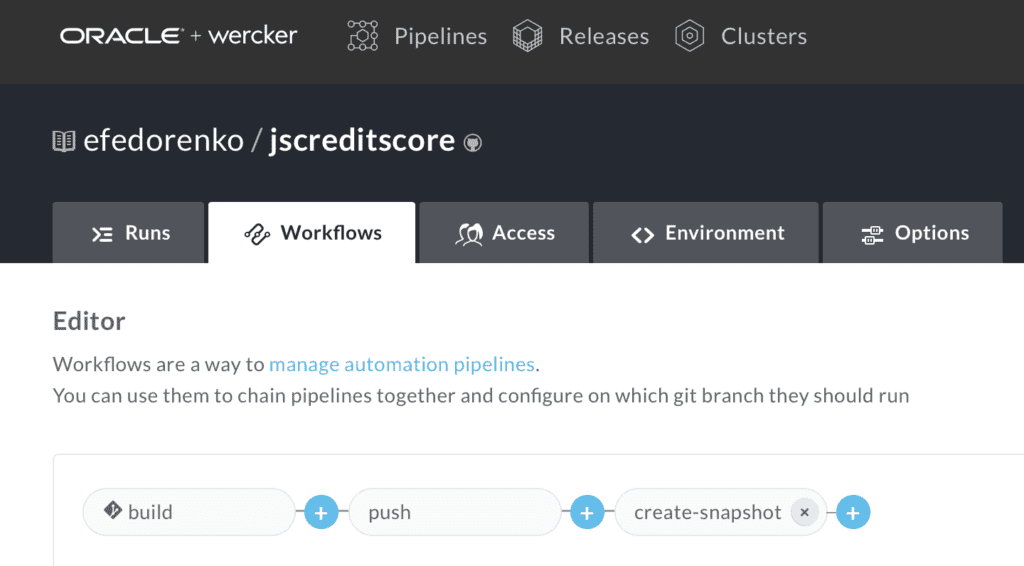This screenshot has width=1024, height=566.
Task: Click the Workflows chain-link icon
Action: pyautogui.click(x=257, y=234)
